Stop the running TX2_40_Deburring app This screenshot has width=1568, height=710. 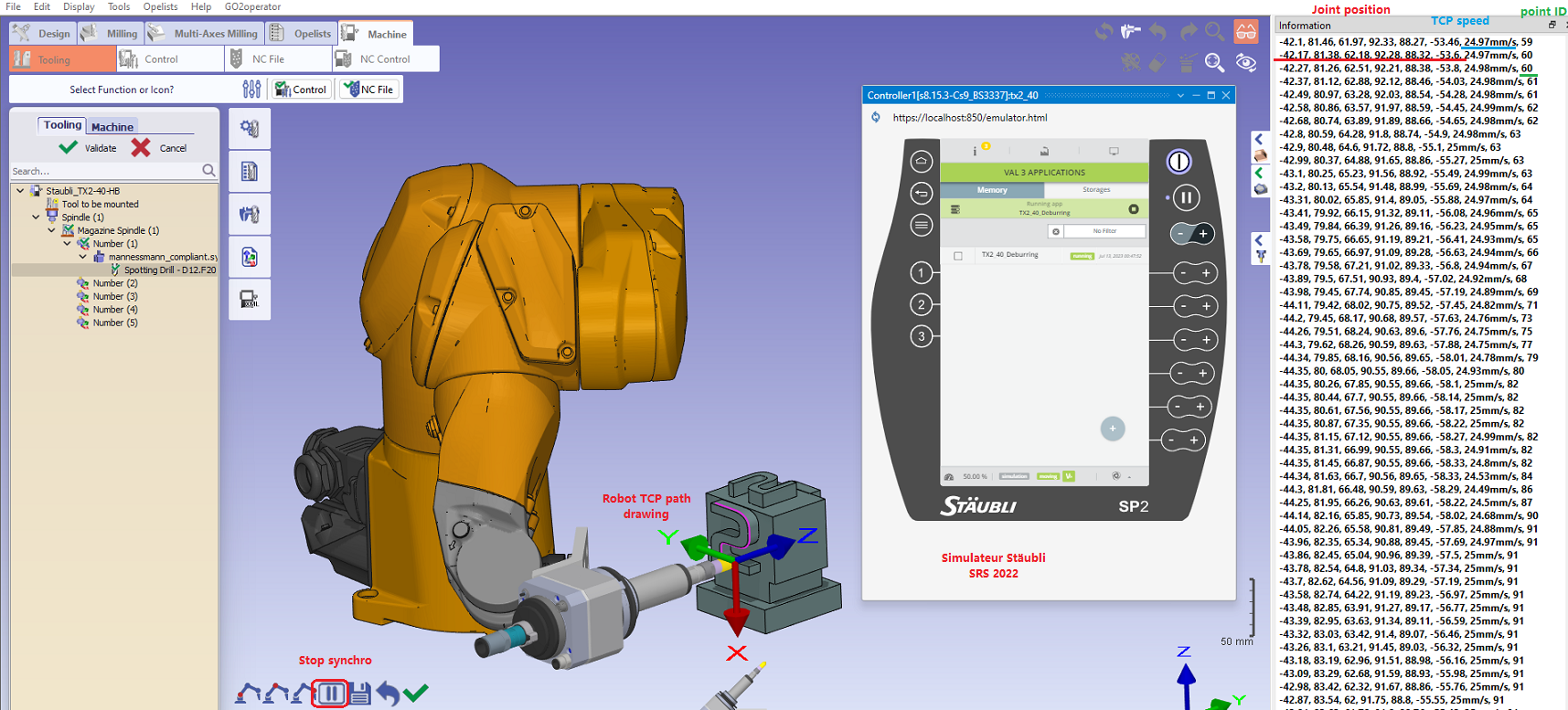pos(1134,209)
